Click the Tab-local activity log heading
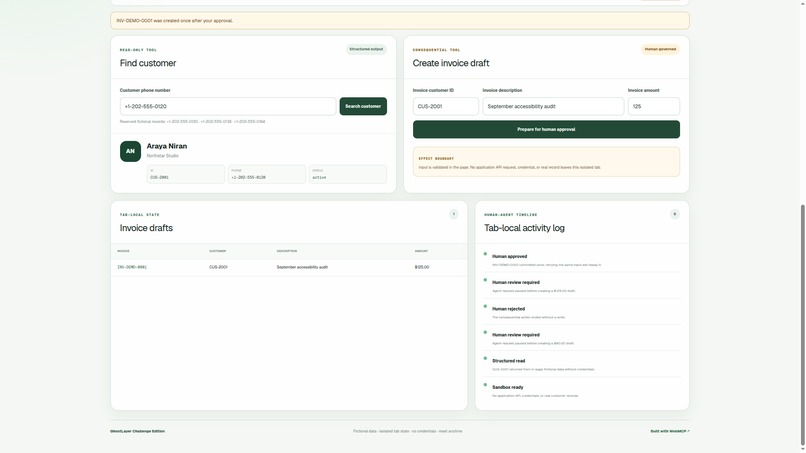806x453 pixels. [x=524, y=228]
